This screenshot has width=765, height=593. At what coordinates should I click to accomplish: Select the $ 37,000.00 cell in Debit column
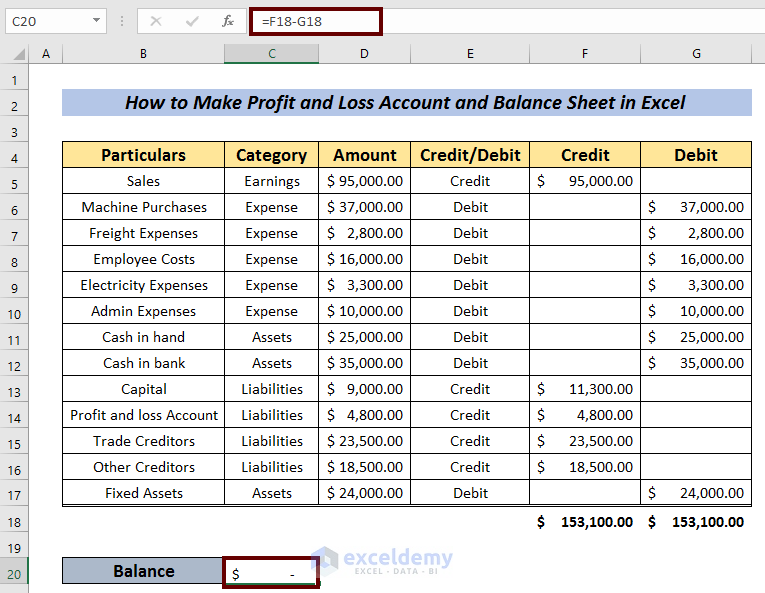click(x=696, y=207)
